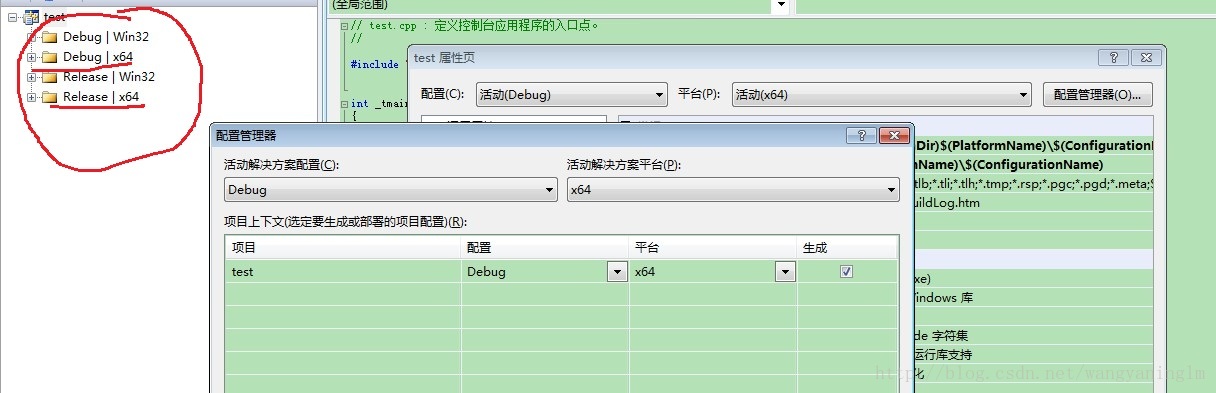The height and width of the screenshot is (393, 1216).
Task: Collapse the comment block in code editor
Action: 344,25
